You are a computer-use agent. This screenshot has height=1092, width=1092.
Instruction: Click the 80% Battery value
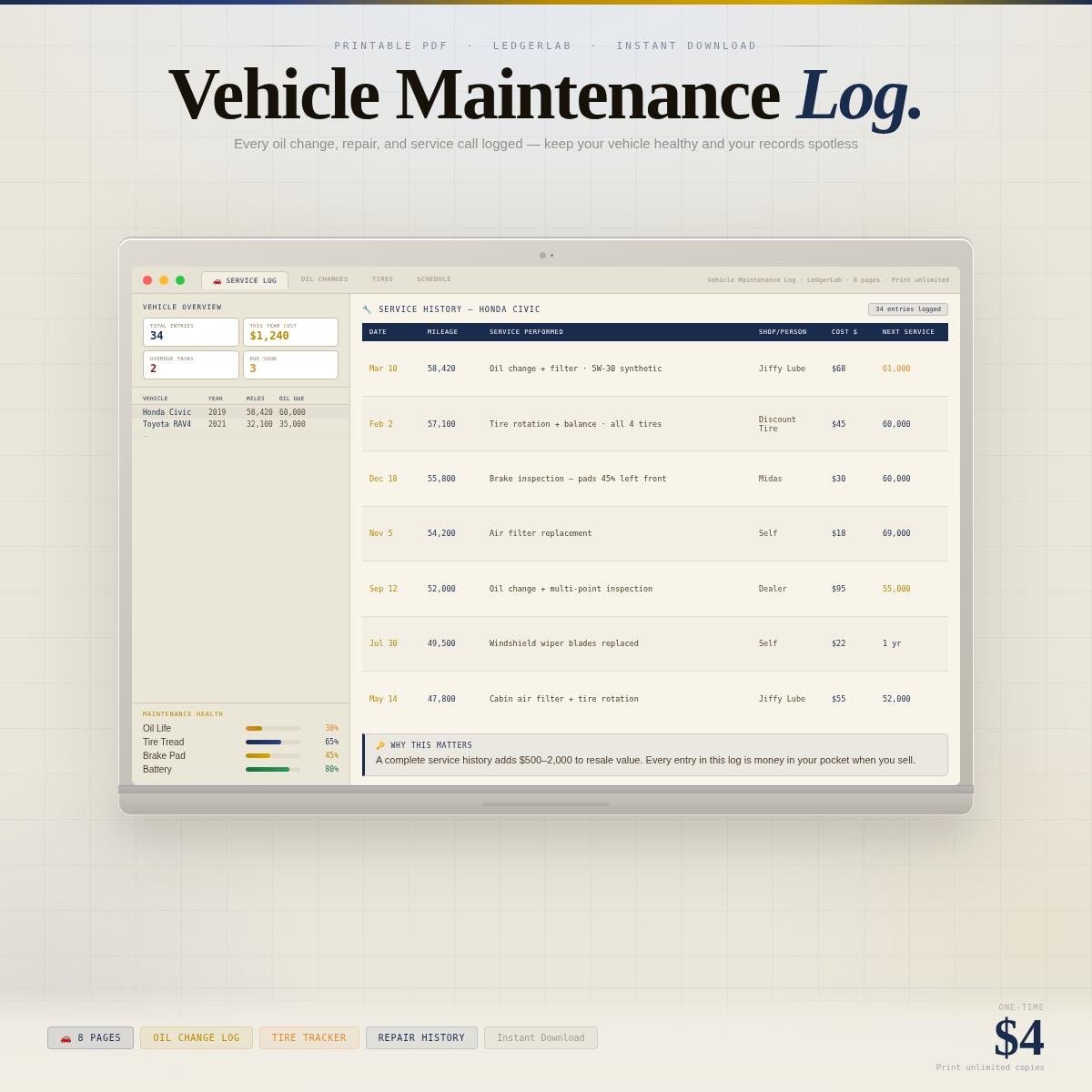point(332,770)
